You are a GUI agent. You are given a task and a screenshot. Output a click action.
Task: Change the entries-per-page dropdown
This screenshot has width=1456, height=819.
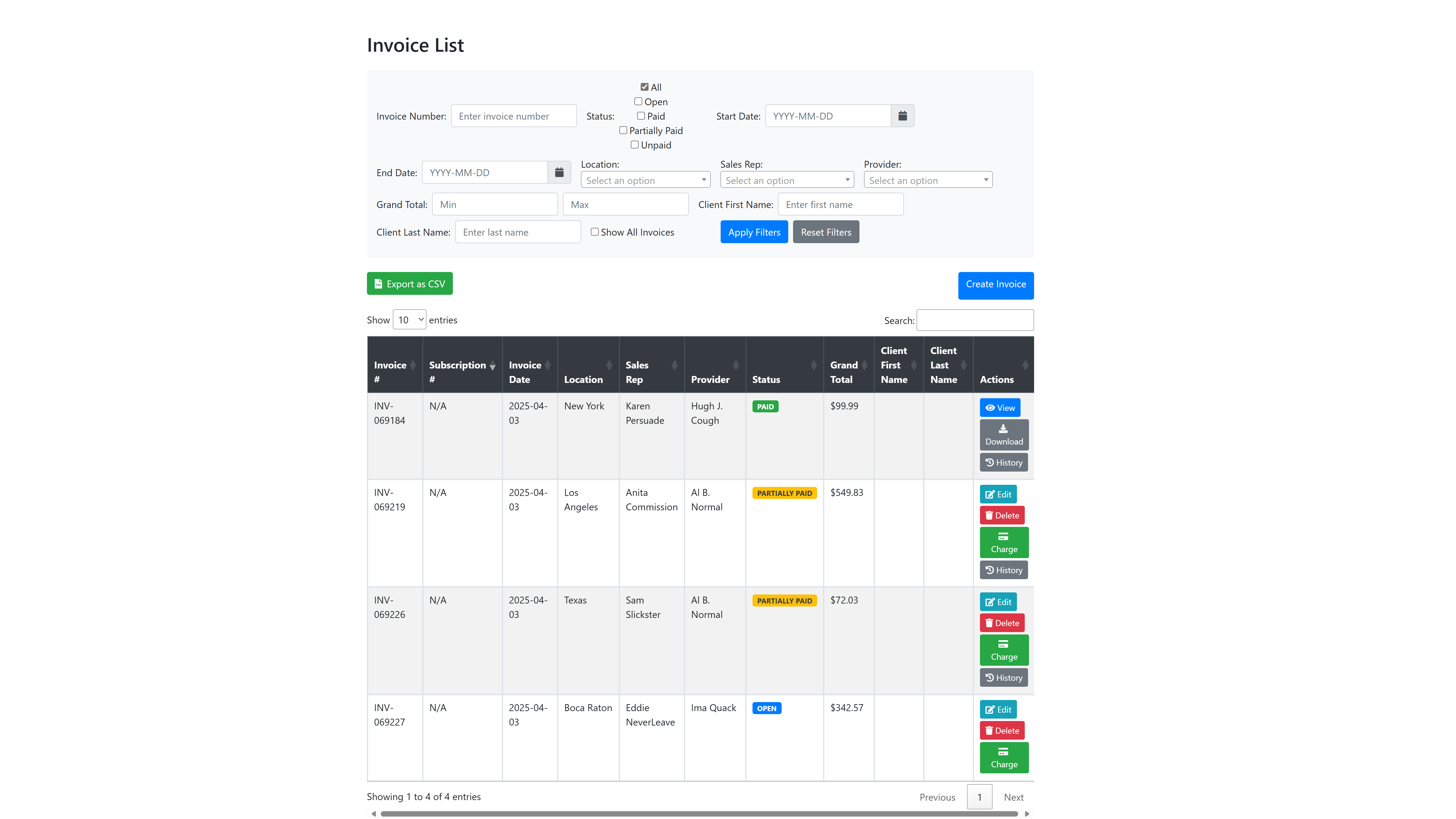[x=409, y=320]
